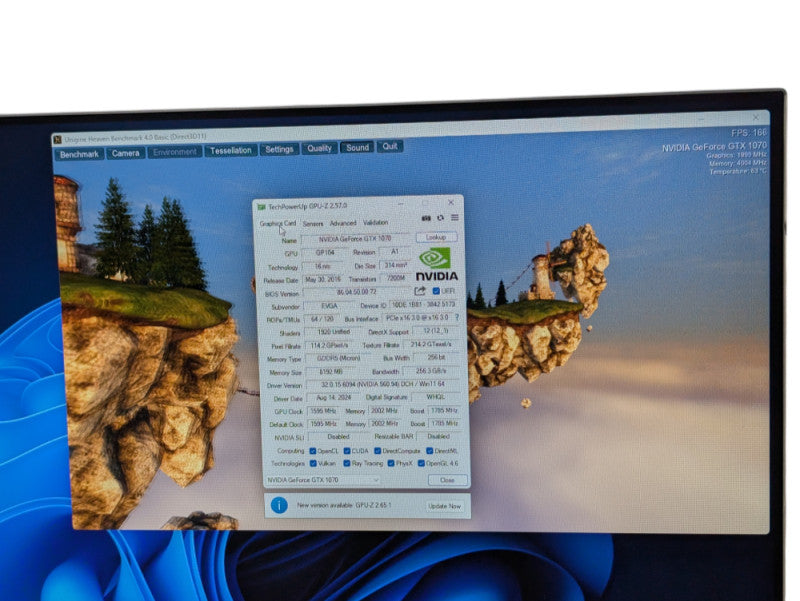
Task: Click the BIOS Version field
Action: pyautogui.click(x=357, y=292)
